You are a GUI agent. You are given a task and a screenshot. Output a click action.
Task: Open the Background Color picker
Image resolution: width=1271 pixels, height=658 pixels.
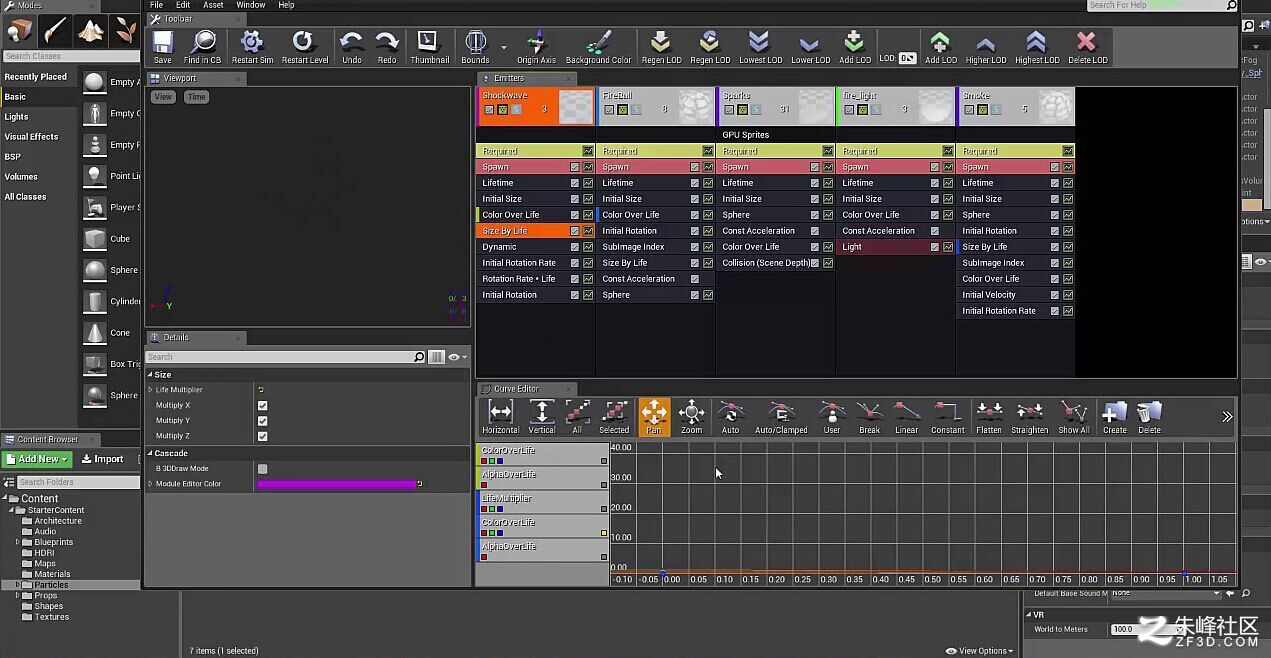598,47
